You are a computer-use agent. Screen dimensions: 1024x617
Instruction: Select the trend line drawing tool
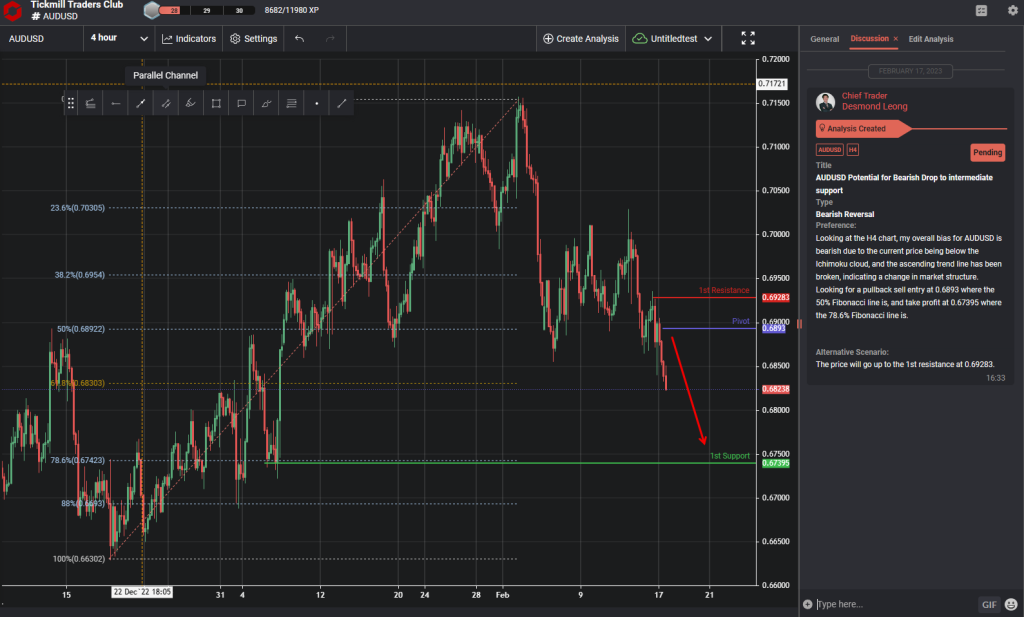pyautogui.click(x=140, y=102)
